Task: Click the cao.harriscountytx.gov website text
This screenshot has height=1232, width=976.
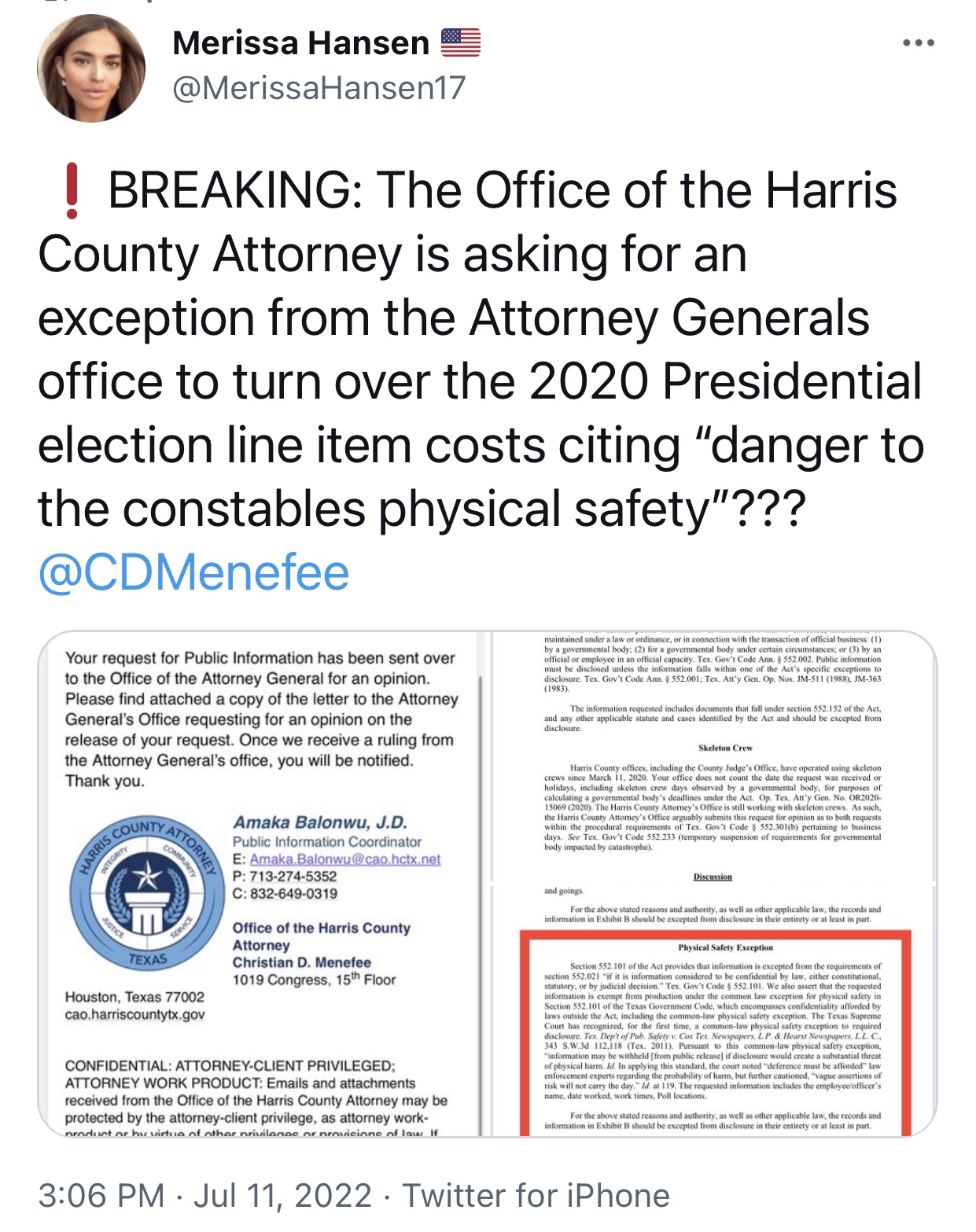Action: (x=134, y=1015)
